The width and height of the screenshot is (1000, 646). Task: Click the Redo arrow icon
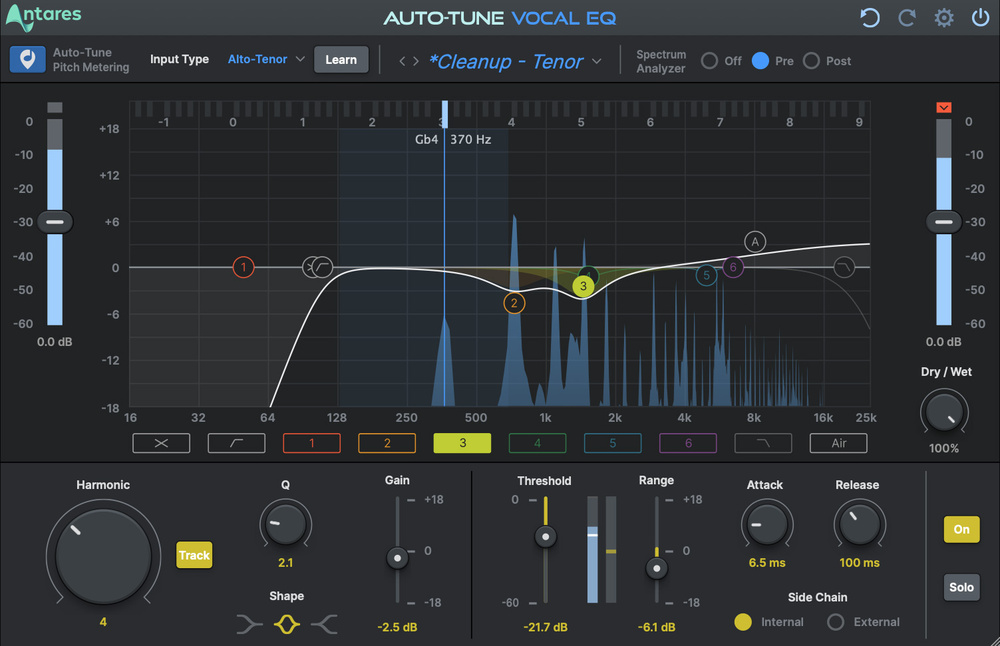(x=906, y=17)
